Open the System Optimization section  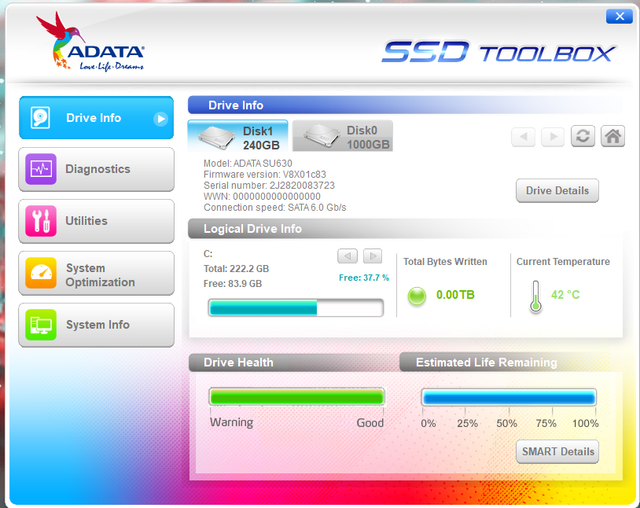tap(96, 273)
